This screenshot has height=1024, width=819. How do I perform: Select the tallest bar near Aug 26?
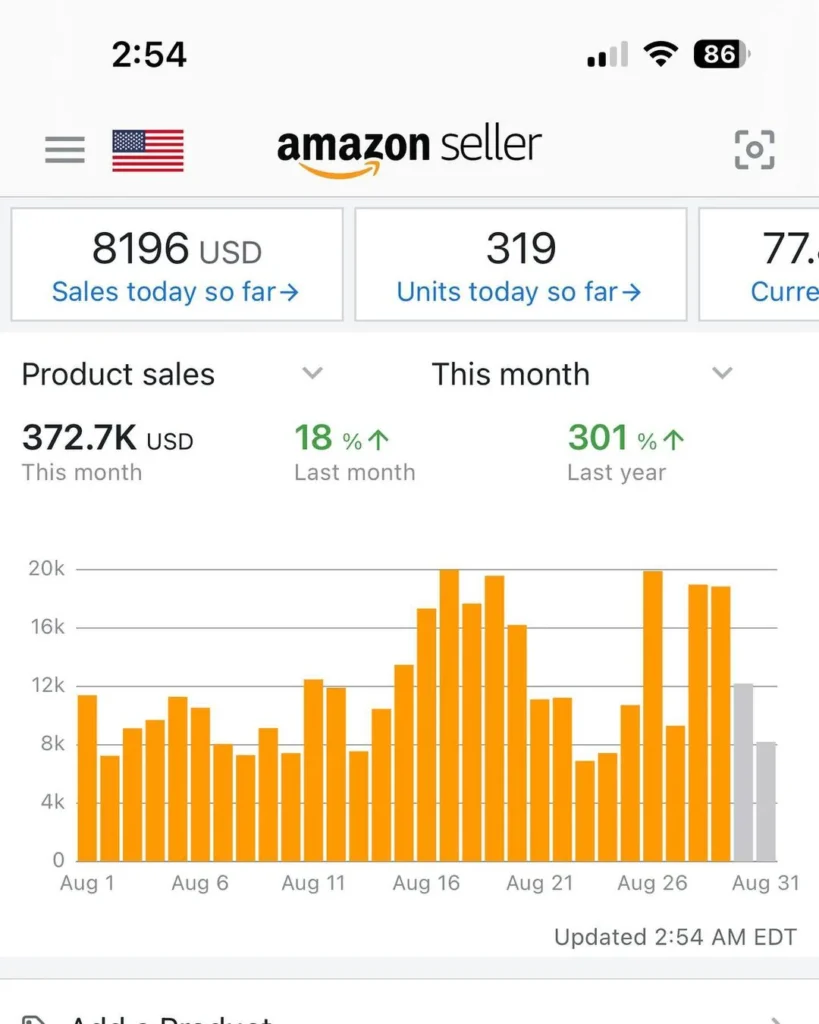[x=653, y=715]
